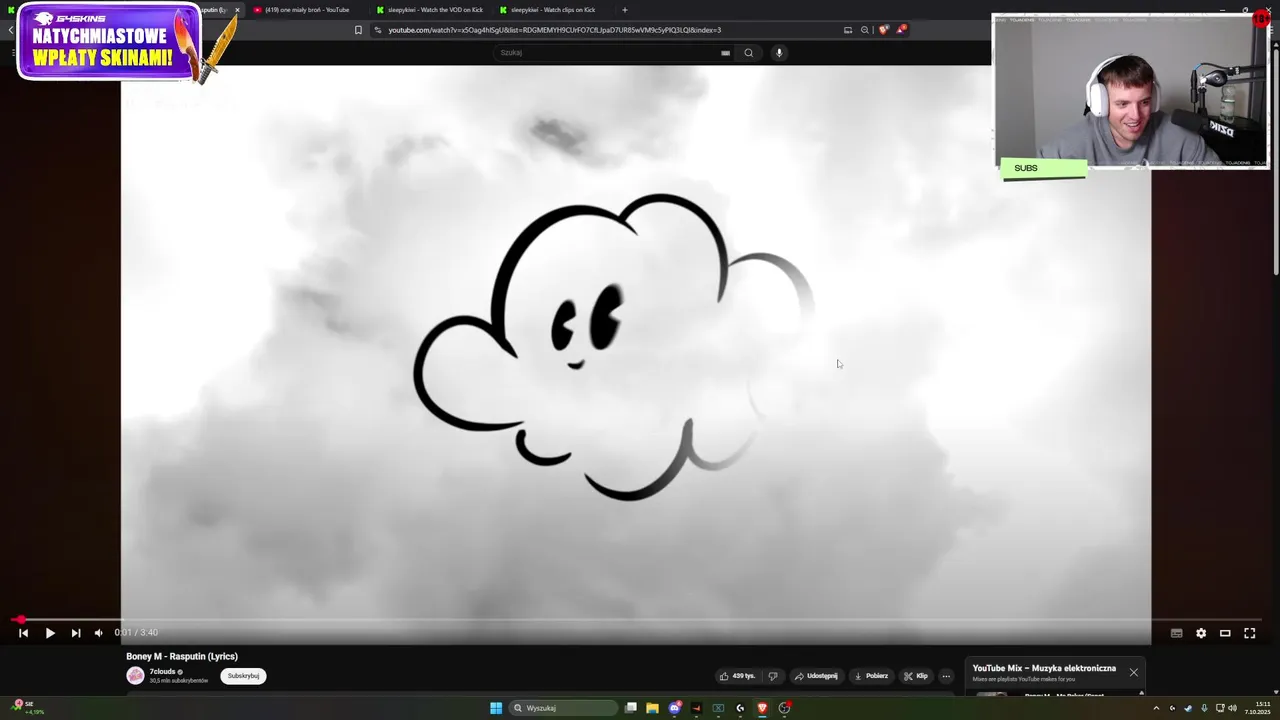Show hidden system tray icons
Viewport: 1280px width, 720px height.
tap(1157, 708)
